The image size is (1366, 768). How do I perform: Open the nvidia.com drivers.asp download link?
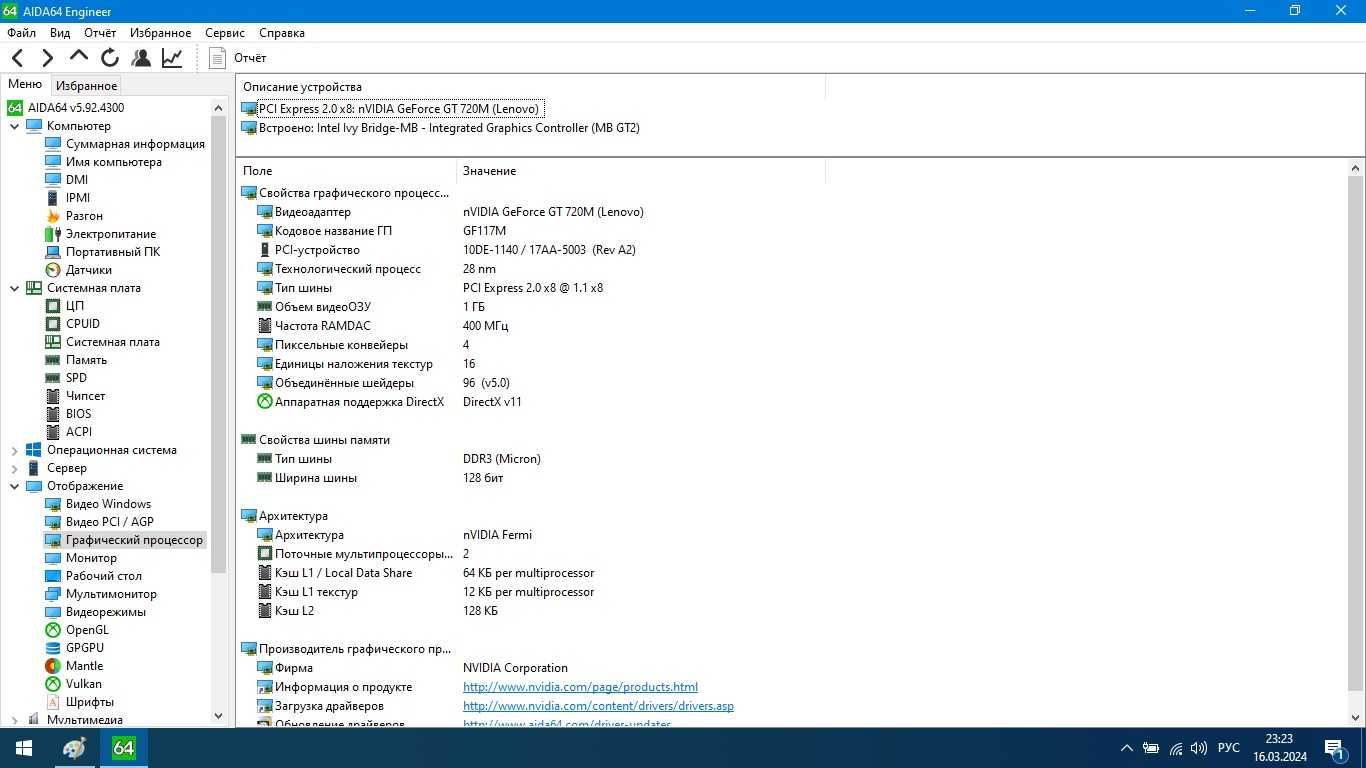click(598, 706)
